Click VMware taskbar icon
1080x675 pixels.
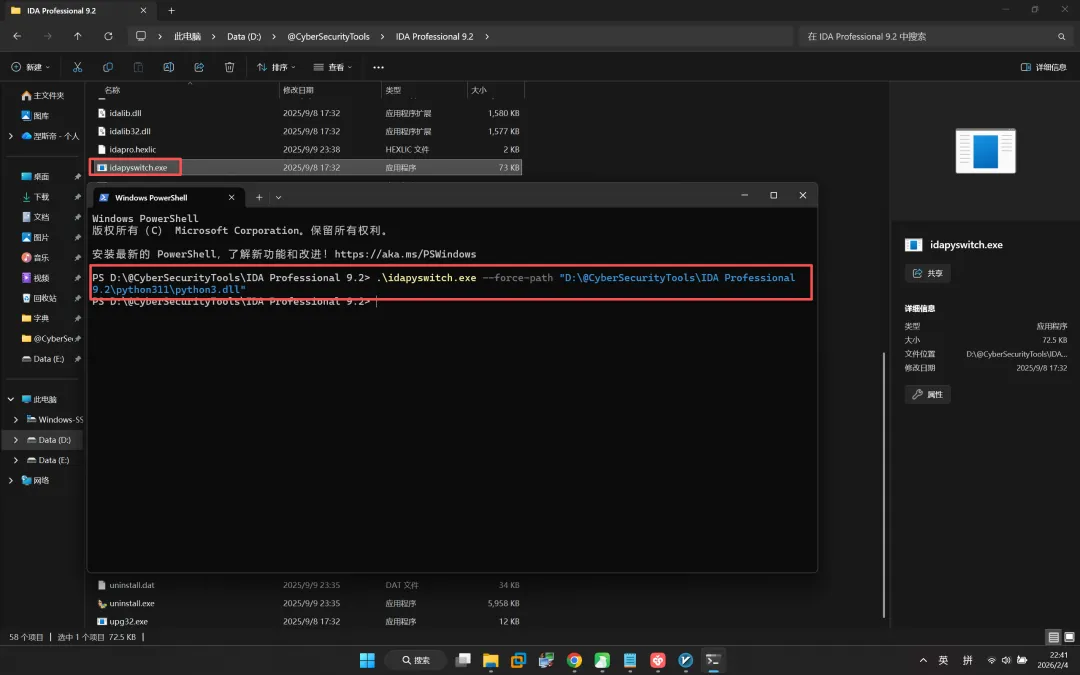pos(518,660)
